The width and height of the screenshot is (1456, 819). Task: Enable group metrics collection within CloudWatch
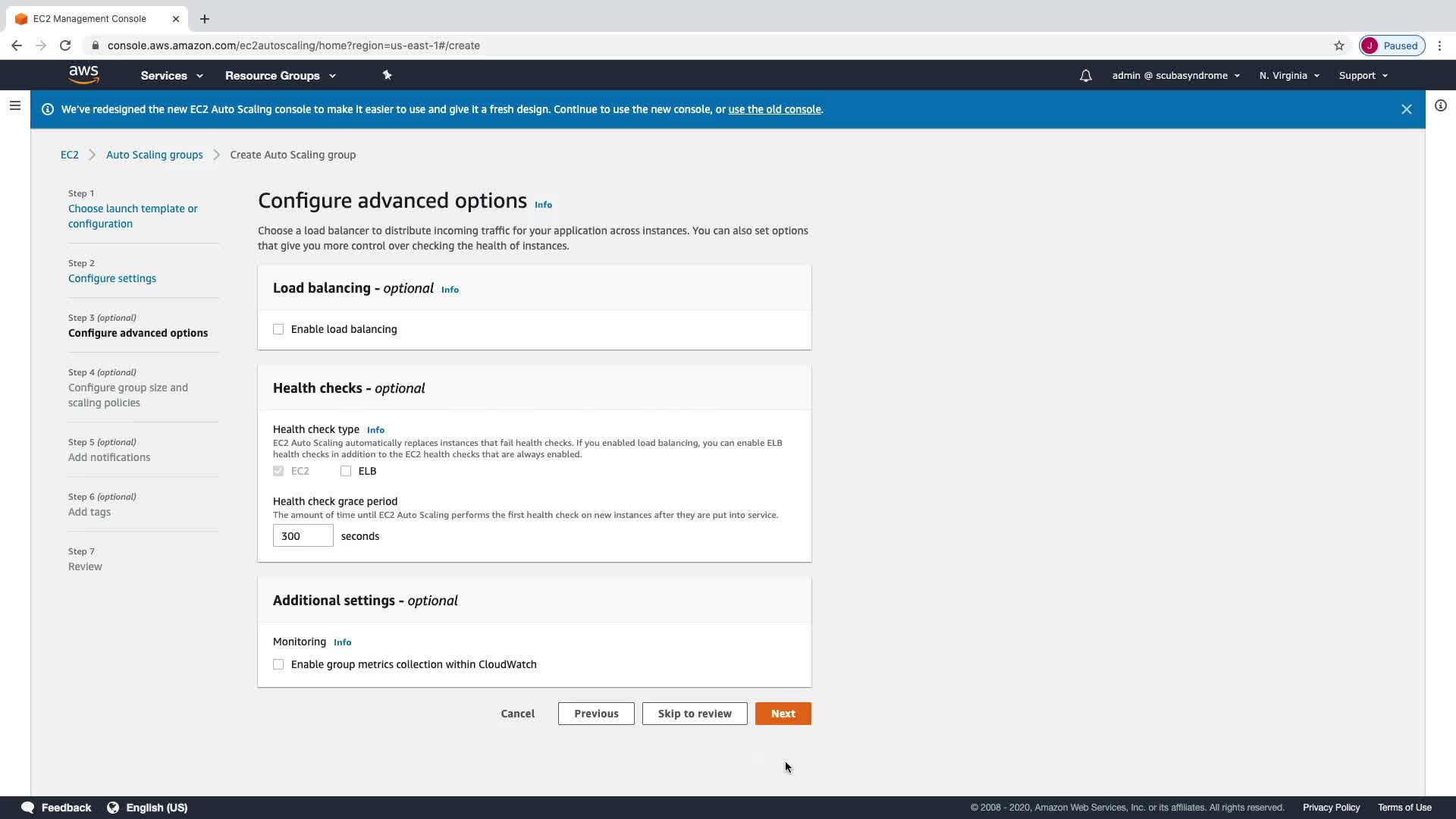(278, 664)
